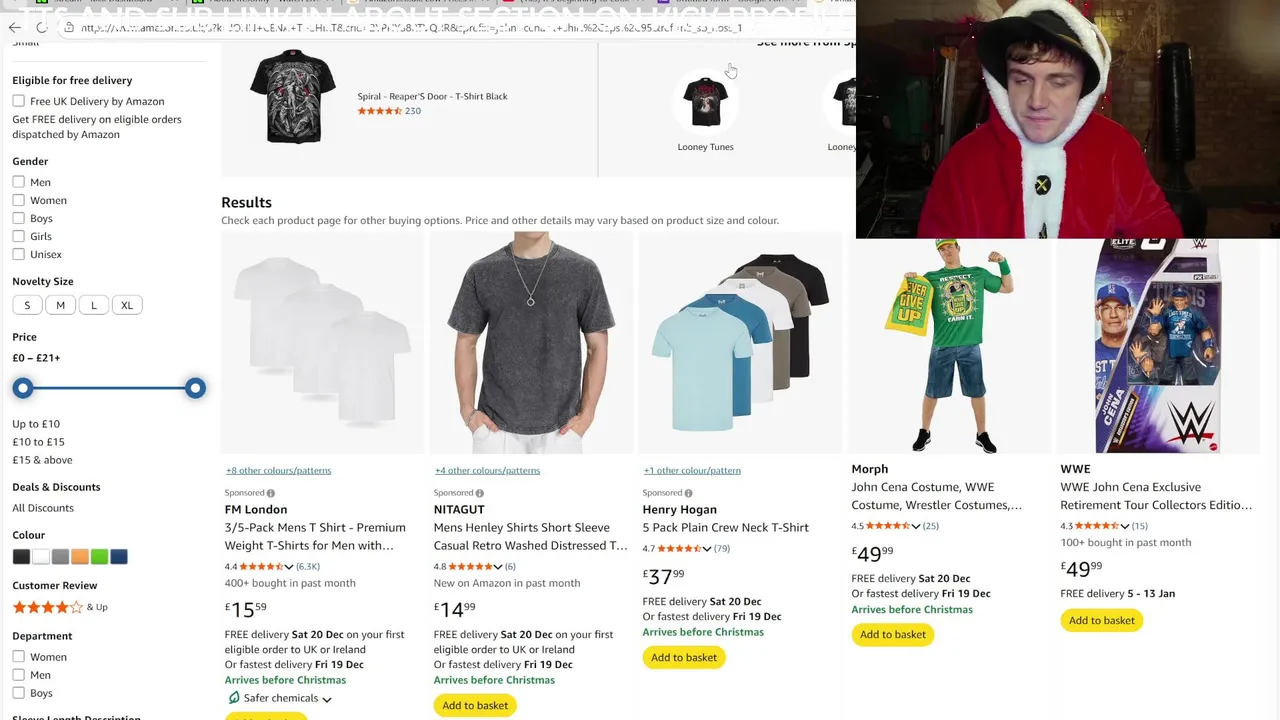
Task: Add the Morph John Cena Costume to basket
Action: point(893,634)
